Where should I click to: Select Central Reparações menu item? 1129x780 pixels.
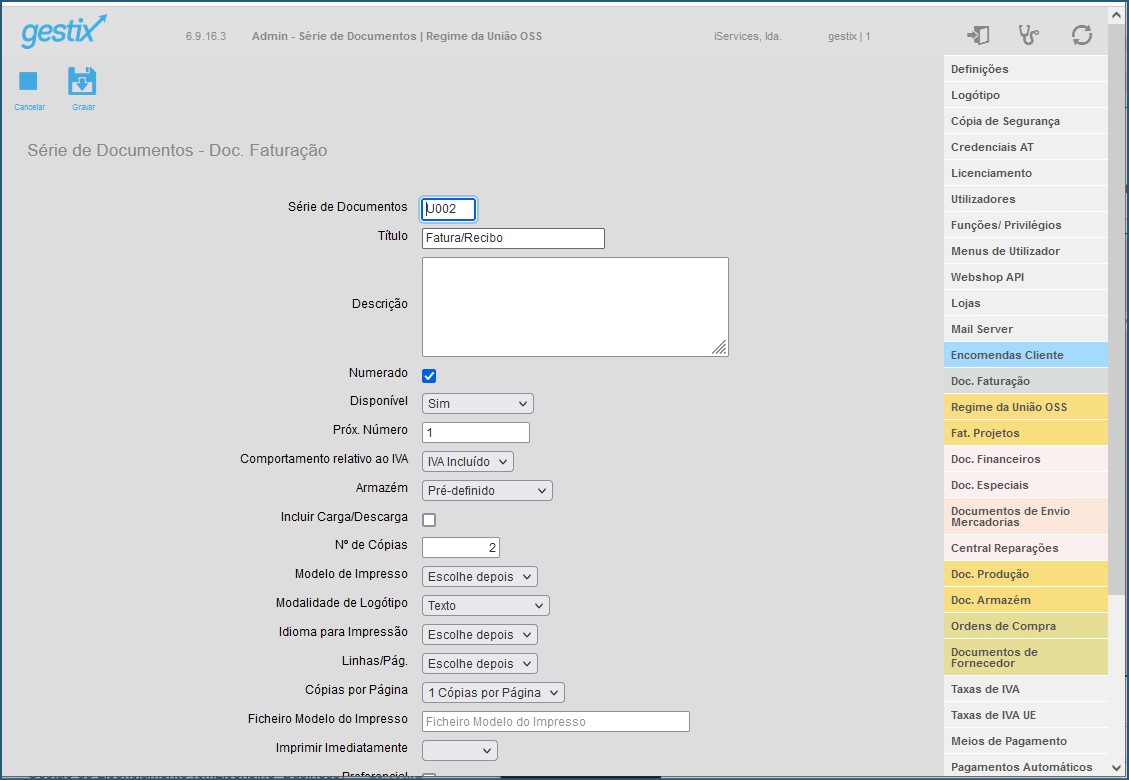(x=1025, y=548)
